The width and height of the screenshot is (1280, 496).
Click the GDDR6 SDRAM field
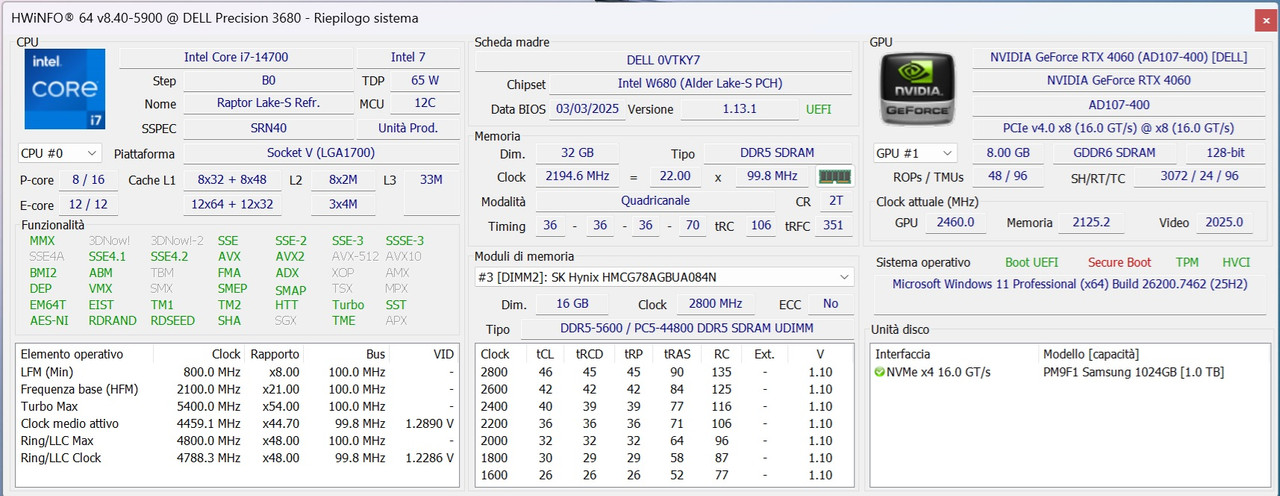click(1116, 153)
